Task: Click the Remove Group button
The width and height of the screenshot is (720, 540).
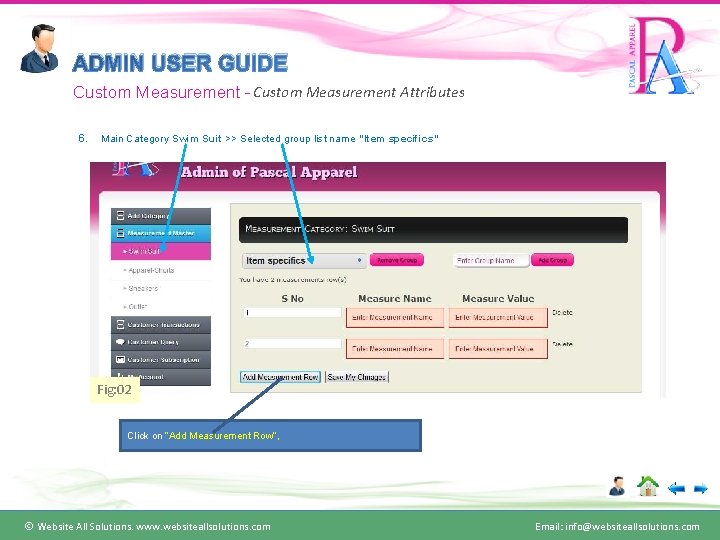Action: pyautogui.click(x=397, y=260)
